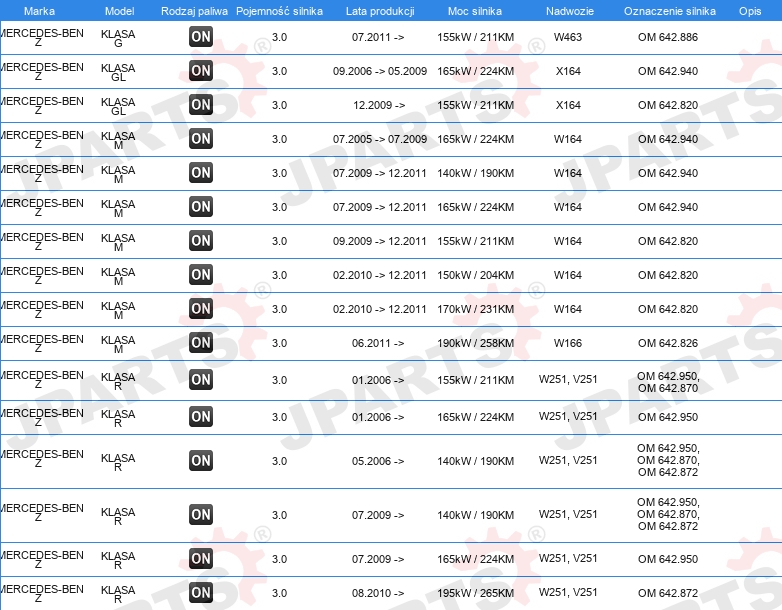The image size is (782, 610).
Task: Click ON icon in the 07.2005 -> 07.2009 row
Action: 201,138
